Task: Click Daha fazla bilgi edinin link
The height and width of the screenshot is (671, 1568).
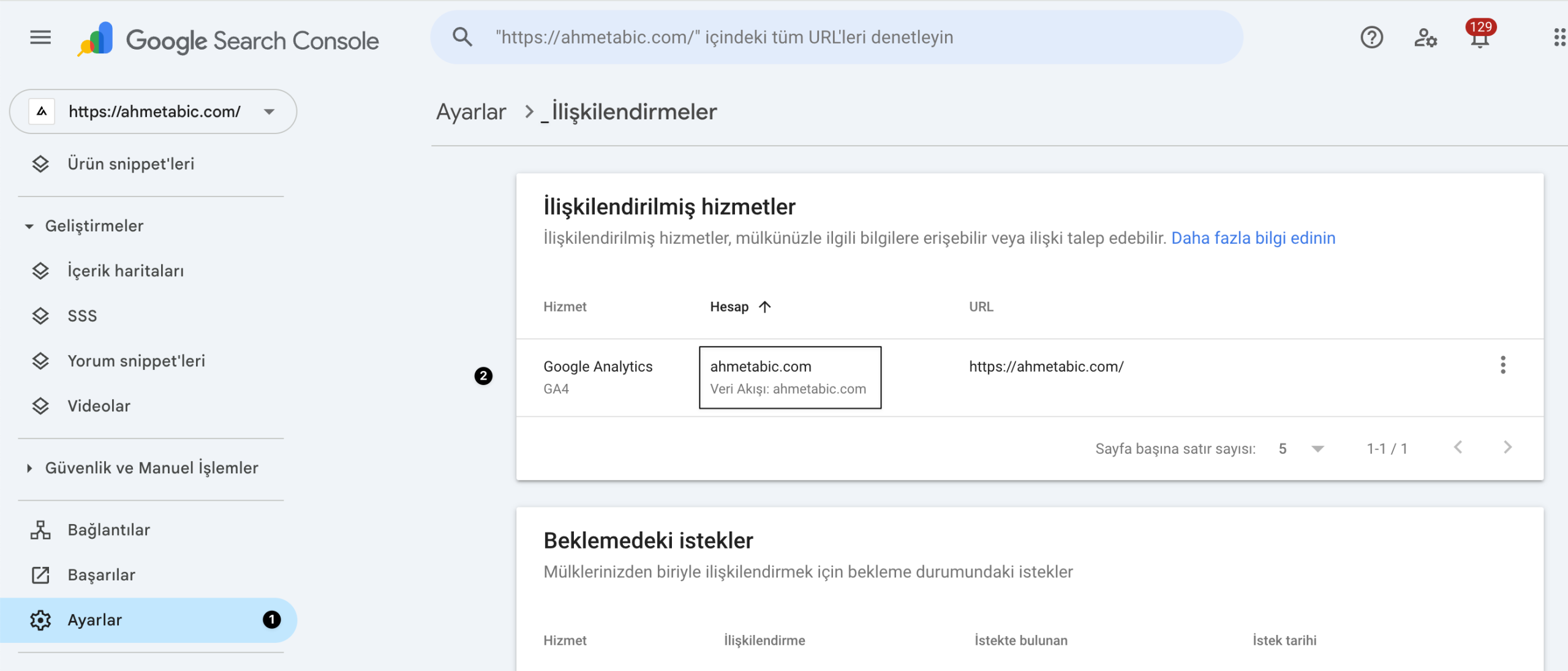Action: tap(1253, 238)
